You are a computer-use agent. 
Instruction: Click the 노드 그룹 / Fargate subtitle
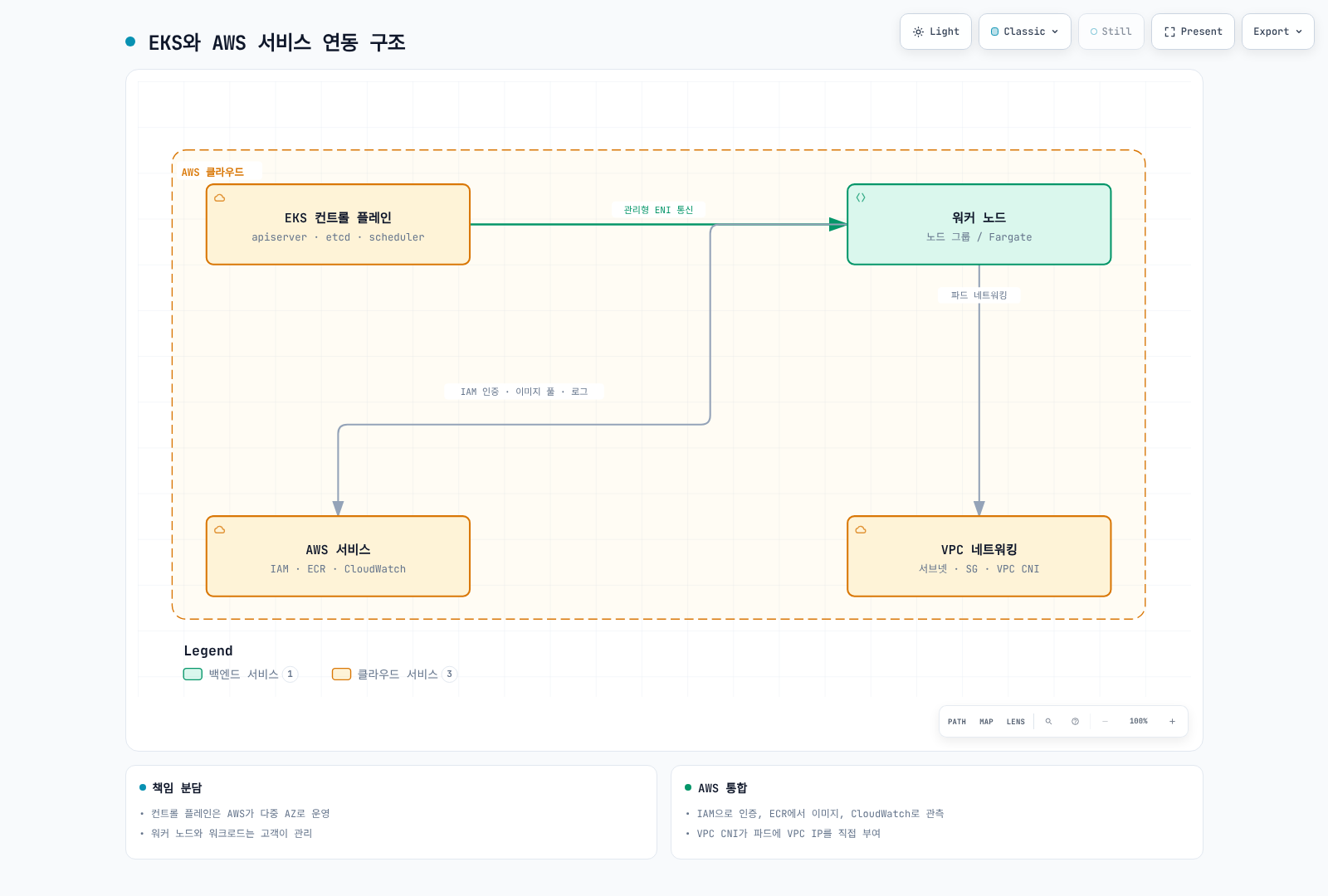tap(979, 237)
